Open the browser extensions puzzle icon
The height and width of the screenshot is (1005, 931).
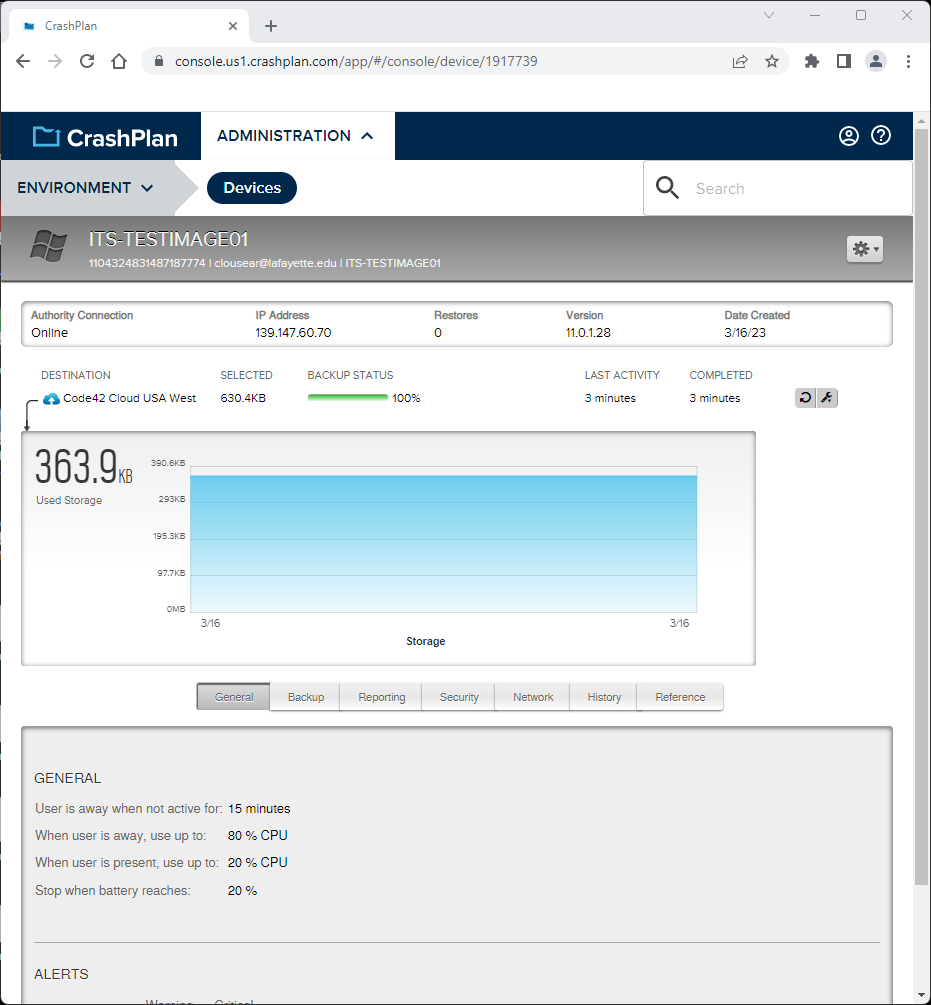(x=812, y=61)
